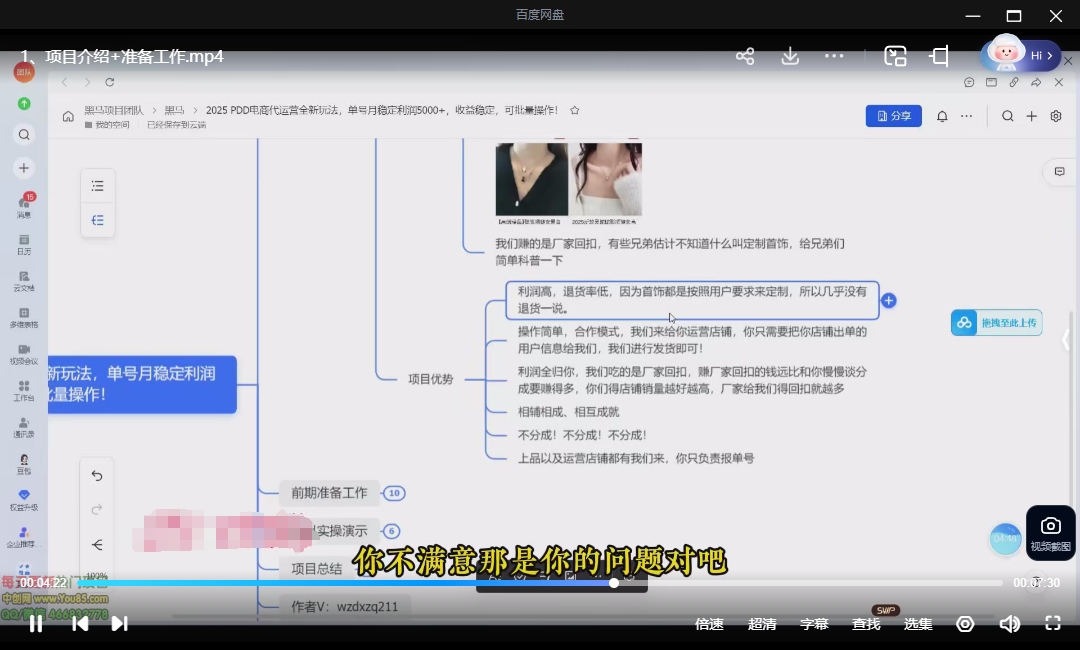
Task: Open sidebar search magnifier icon
Action: [24, 134]
